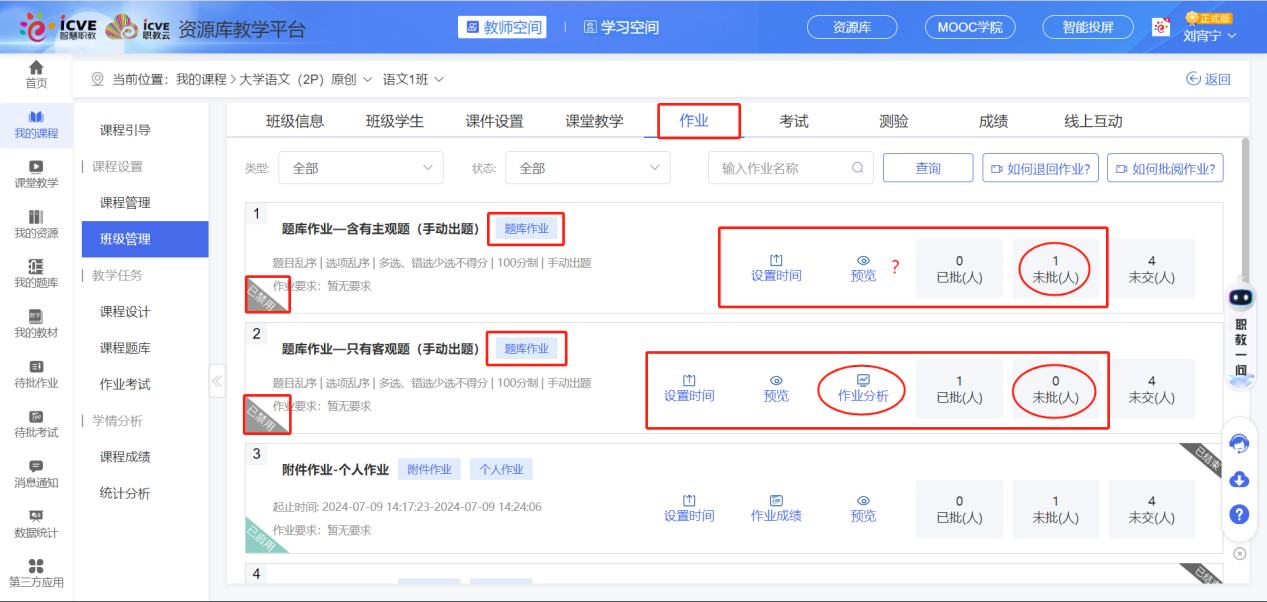The width and height of the screenshot is (1267, 602).
Task: Collapse the left course menu panel
Action: (217, 381)
